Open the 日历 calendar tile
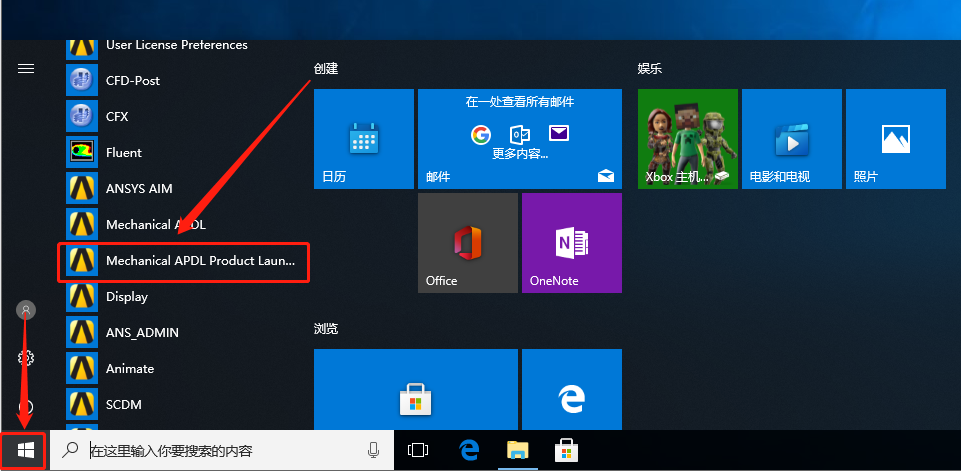The width and height of the screenshot is (961, 471). click(x=364, y=139)
